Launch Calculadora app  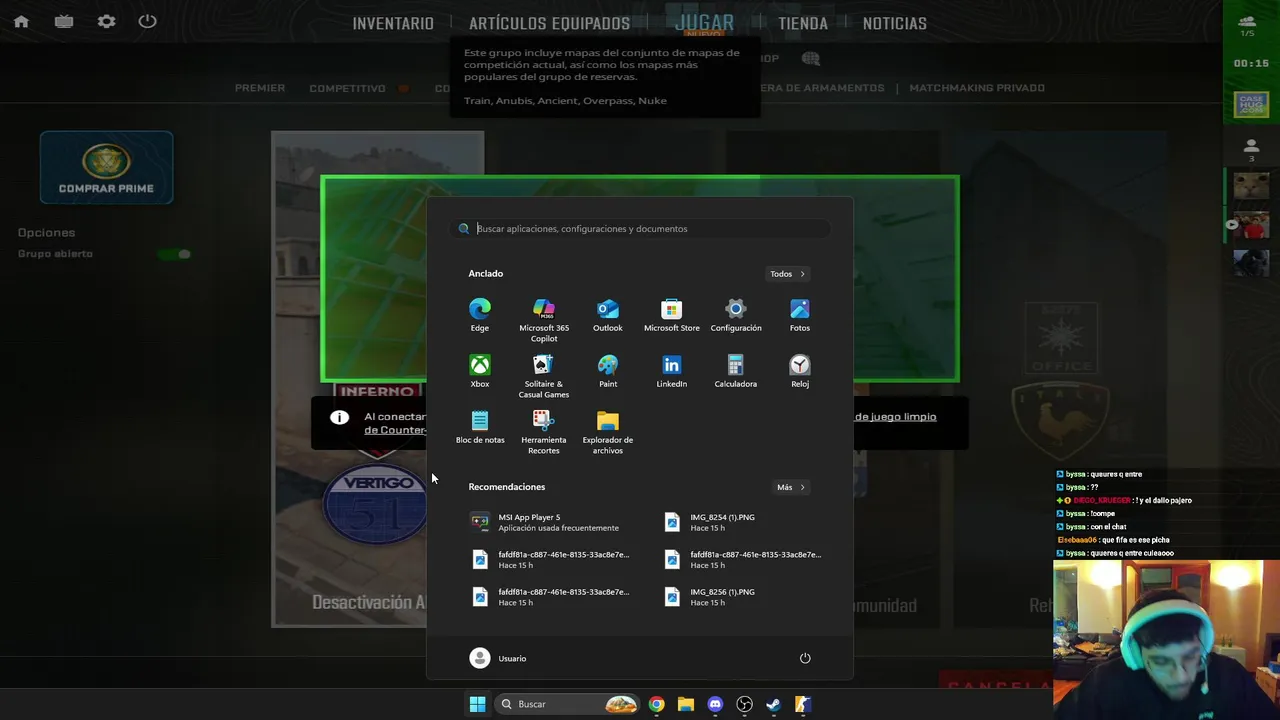pyautogui.click(x=736, y=371)
